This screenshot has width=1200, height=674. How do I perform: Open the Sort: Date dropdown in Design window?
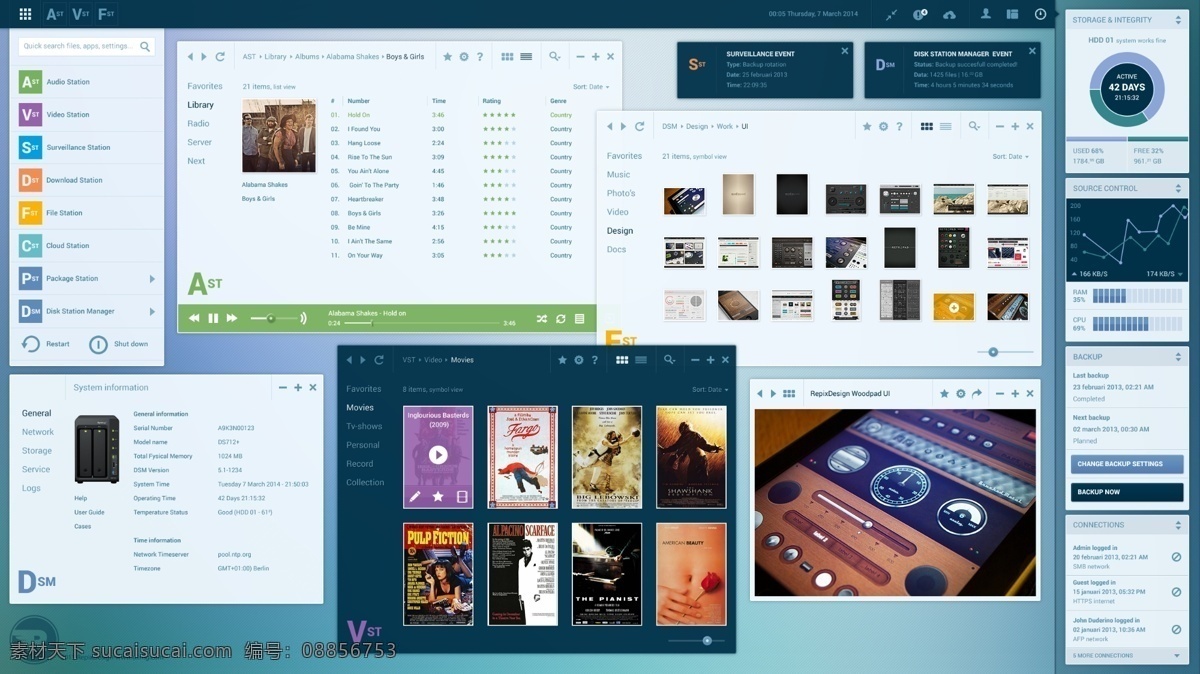coord(1010,157)
